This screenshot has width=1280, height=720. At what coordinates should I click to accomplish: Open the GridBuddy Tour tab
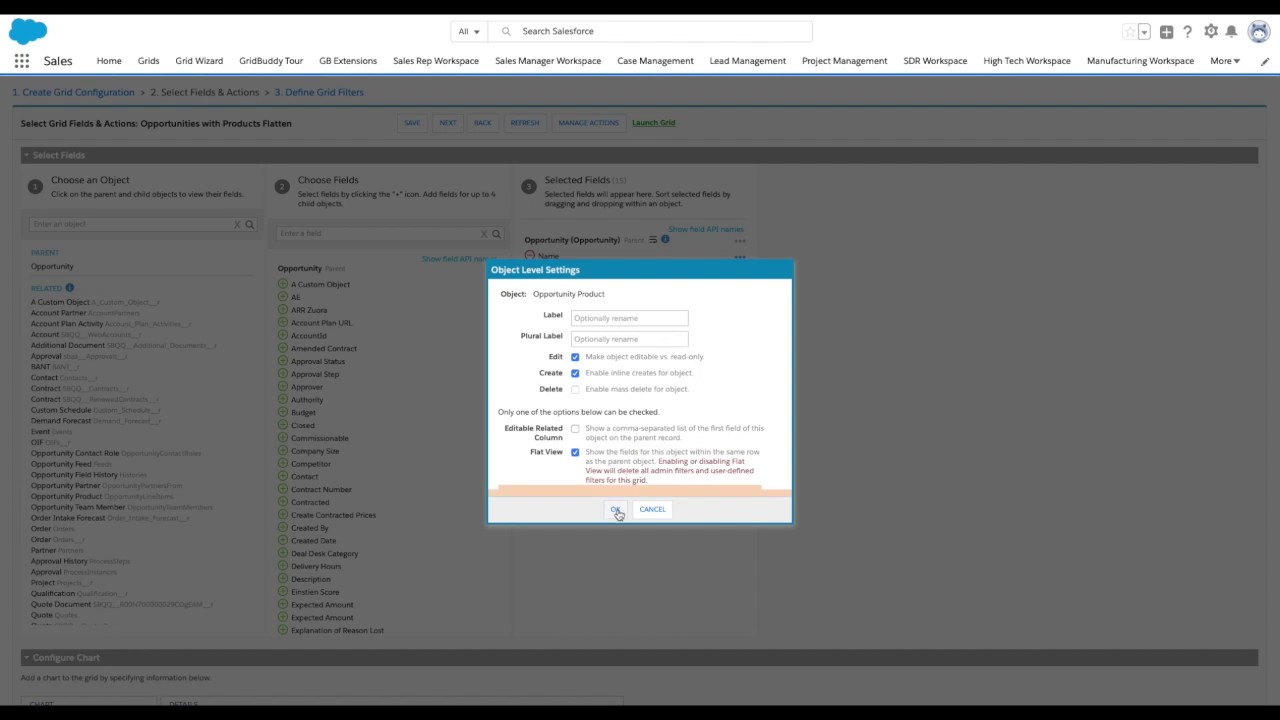[271, 61]
